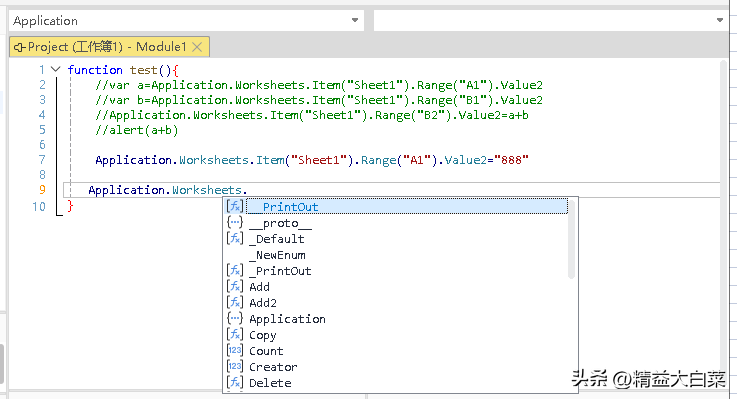The height and width of the screenshot is (399, 737).
Task: Click the object icon beside Application suggestion
Action: 235,318
